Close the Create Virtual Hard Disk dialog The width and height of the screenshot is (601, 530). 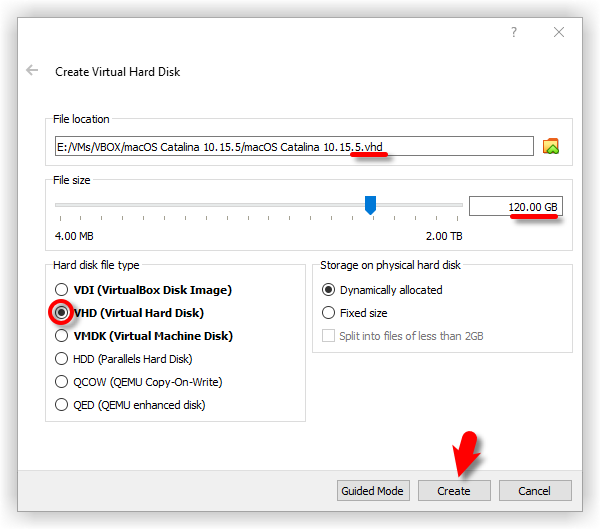click(x=560, y=32)
